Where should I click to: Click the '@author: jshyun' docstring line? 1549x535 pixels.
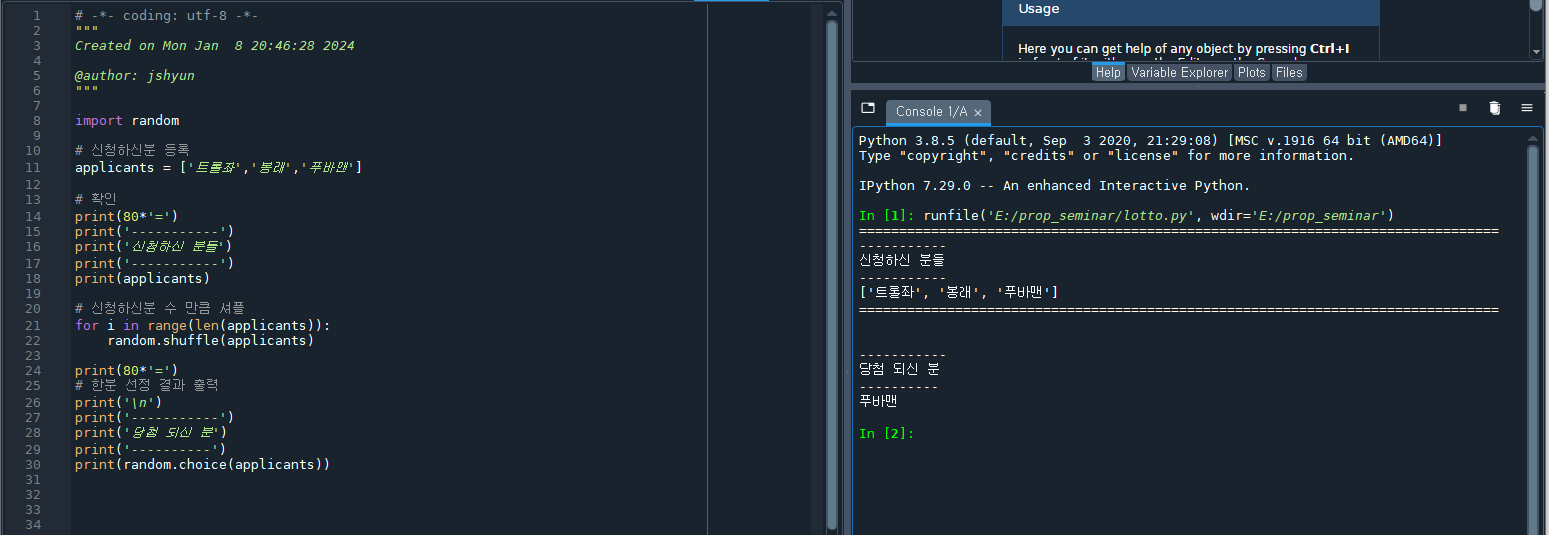[135, 75]
